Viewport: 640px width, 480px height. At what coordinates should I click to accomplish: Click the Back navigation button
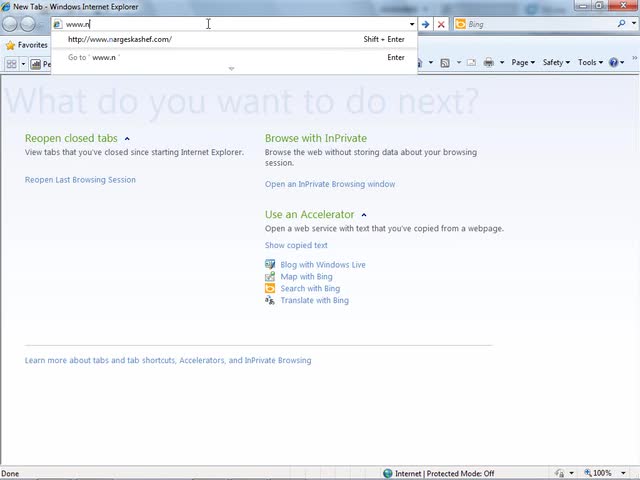tap(10, 24)
